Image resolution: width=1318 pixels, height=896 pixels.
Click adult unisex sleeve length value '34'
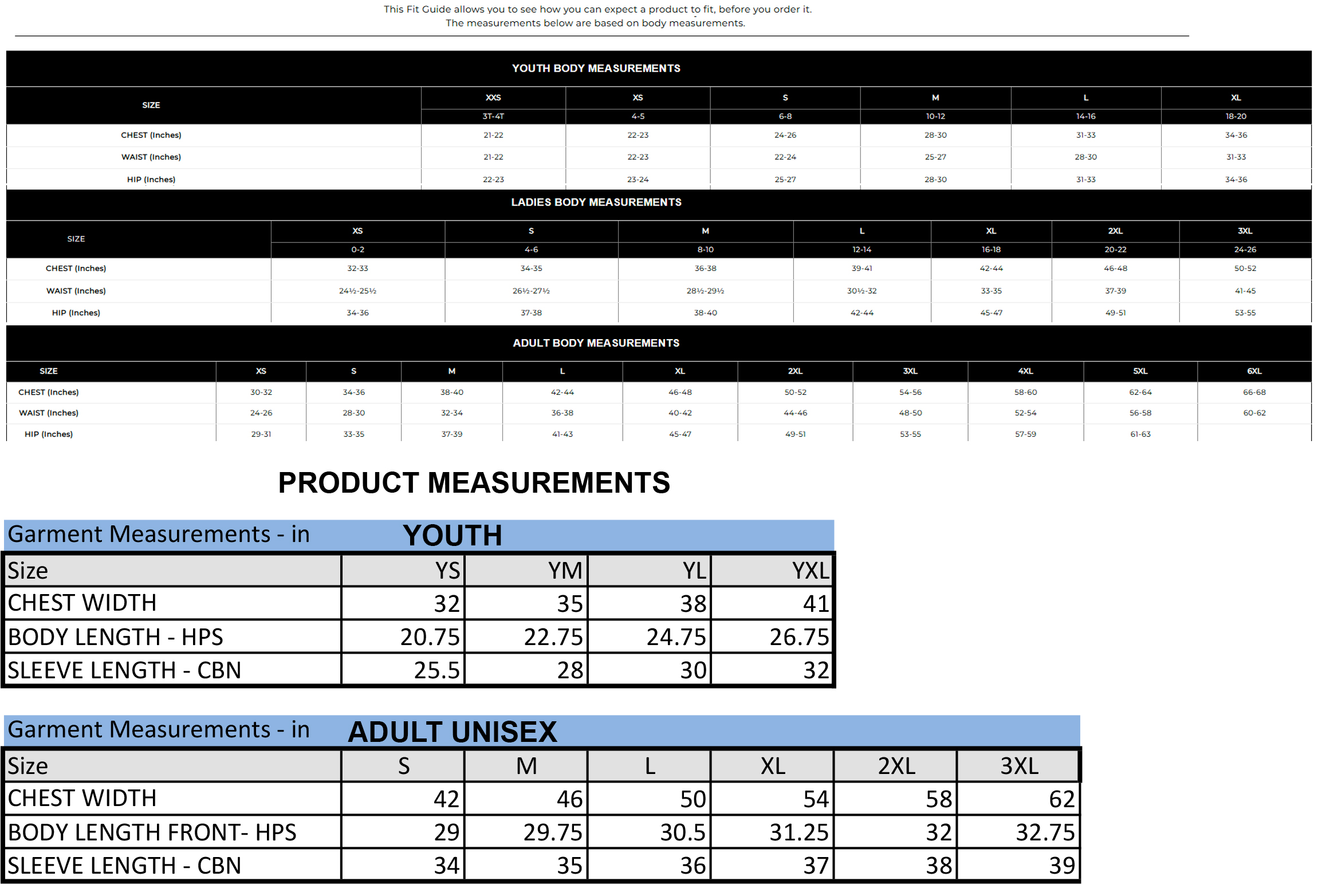pos(447,866)
